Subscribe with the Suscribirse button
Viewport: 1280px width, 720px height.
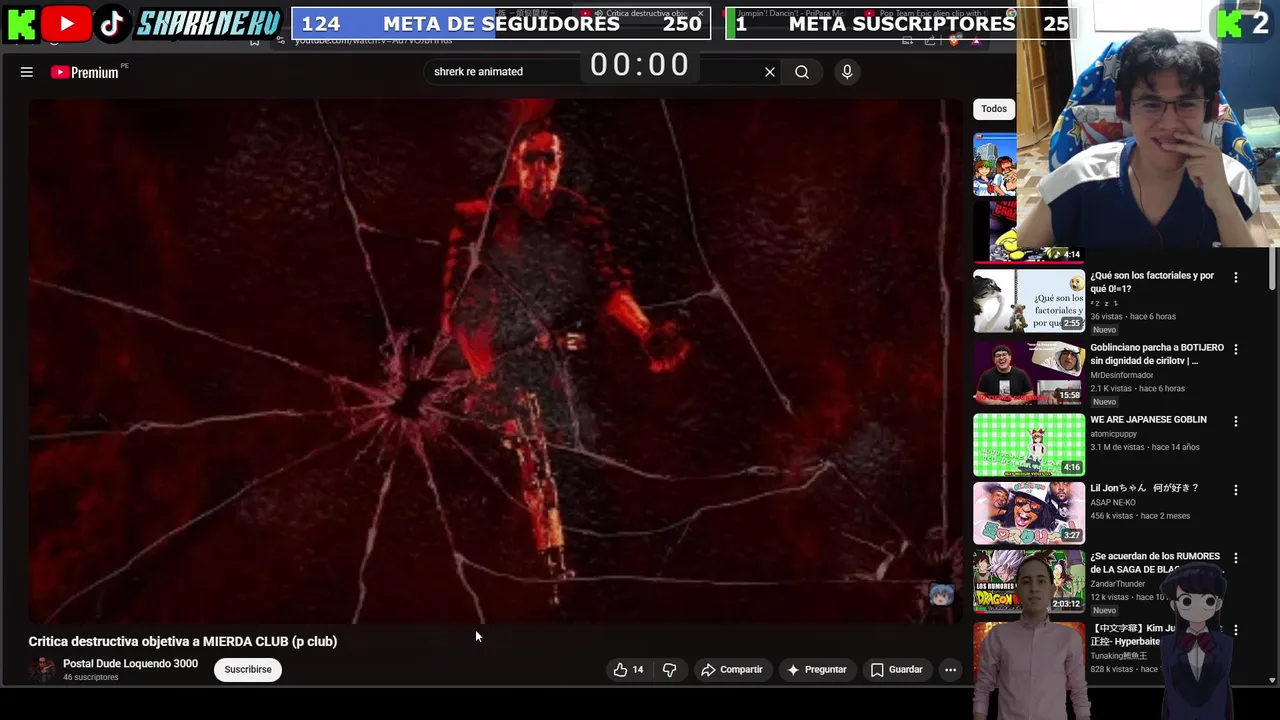pyautogui.click(x=248, y=670)
